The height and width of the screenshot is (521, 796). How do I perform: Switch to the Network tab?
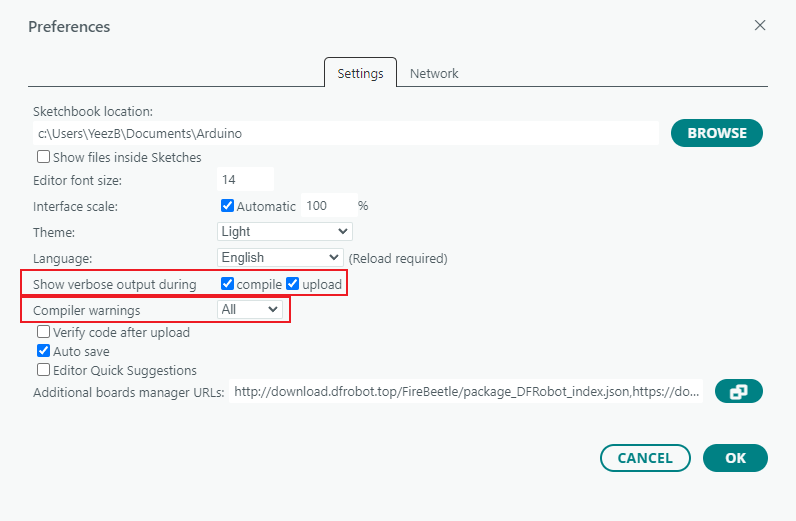[434, 73]
